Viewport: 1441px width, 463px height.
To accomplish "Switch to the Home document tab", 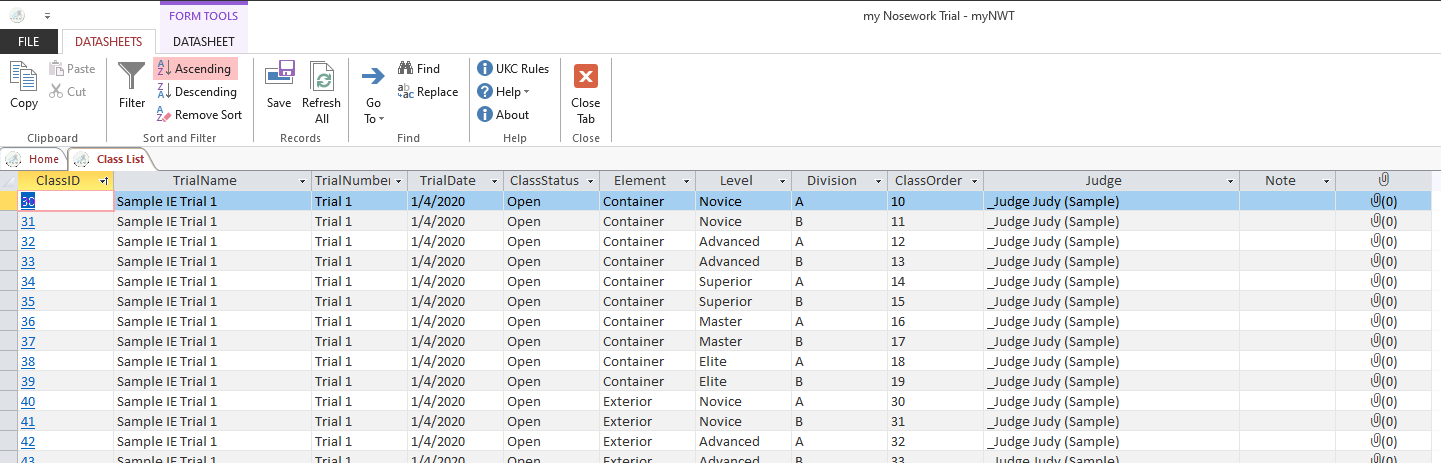I will tap(35, 159).
